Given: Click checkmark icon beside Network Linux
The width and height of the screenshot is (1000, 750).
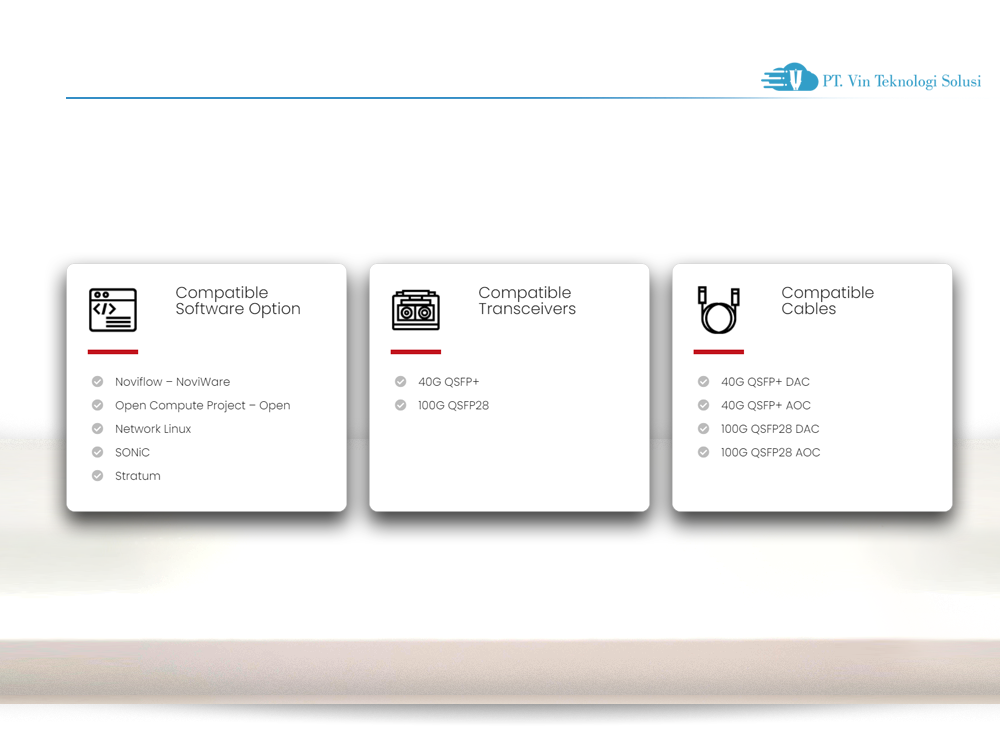Looking at the screenshot, I should click(98, 429).
